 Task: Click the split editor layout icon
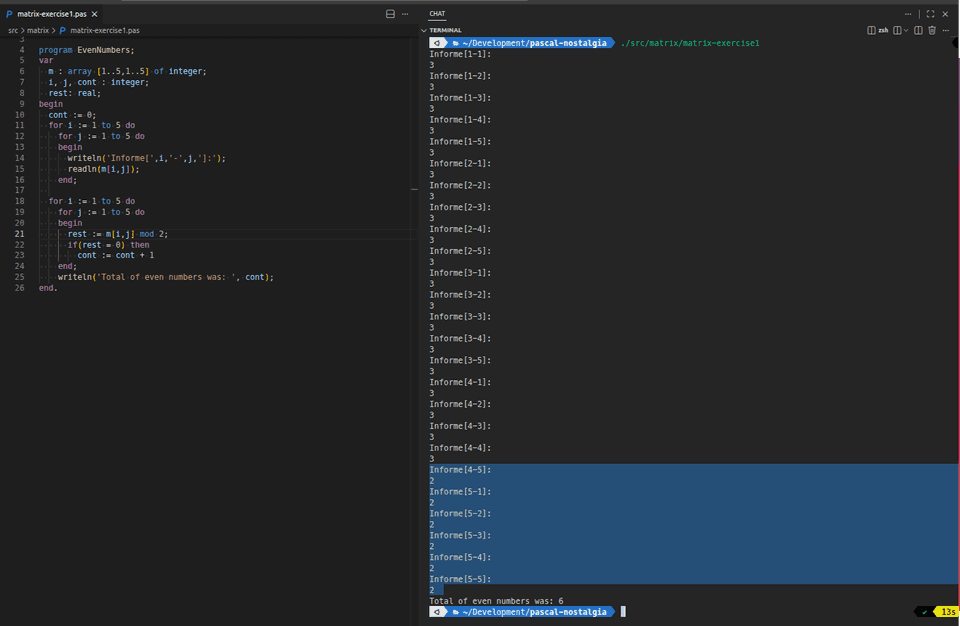390,14
